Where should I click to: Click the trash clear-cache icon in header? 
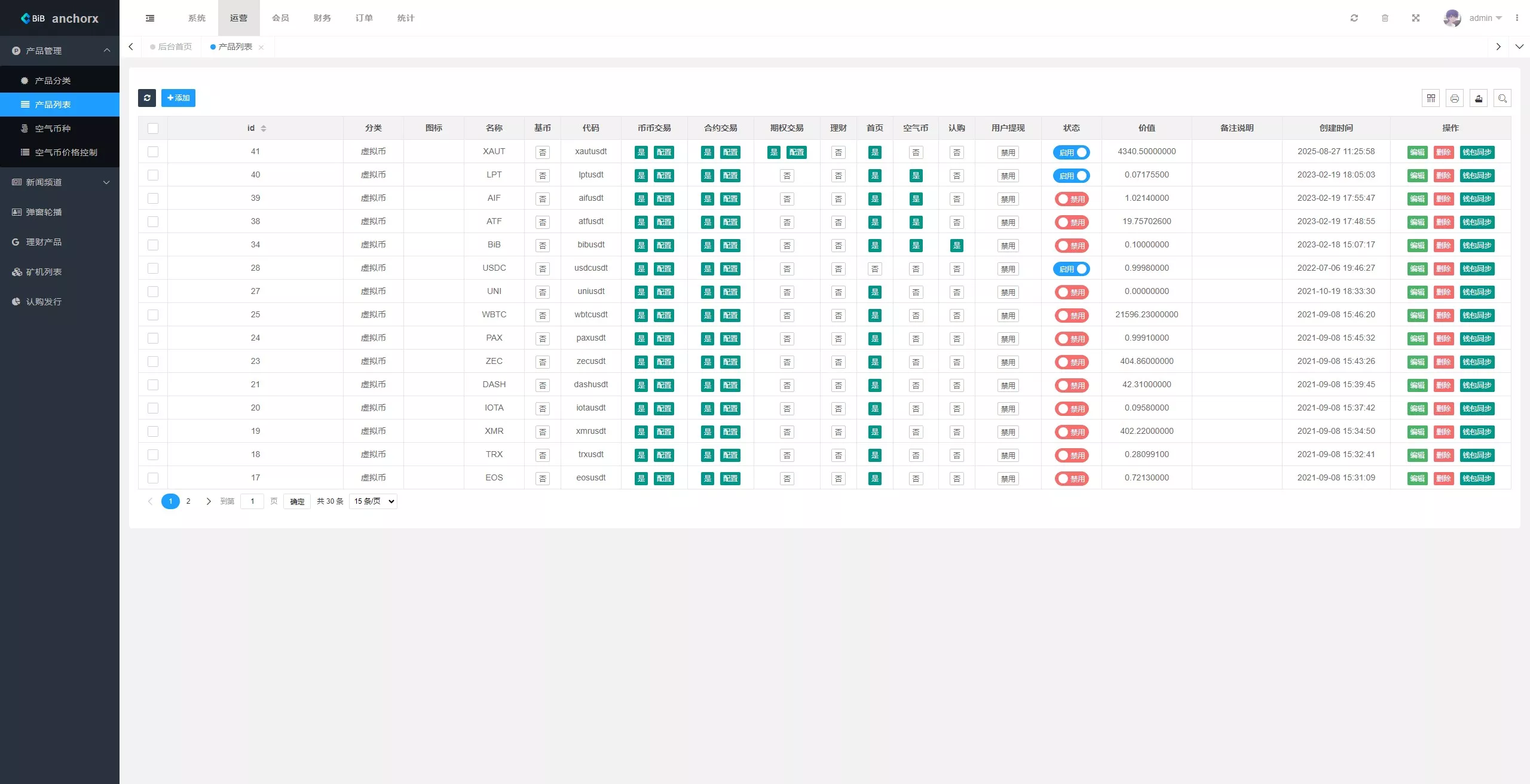tap(1385, 18)
